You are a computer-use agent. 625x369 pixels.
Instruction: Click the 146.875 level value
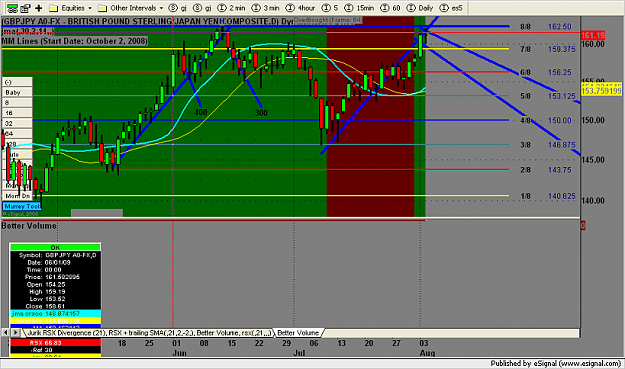(x=561, y=145)
